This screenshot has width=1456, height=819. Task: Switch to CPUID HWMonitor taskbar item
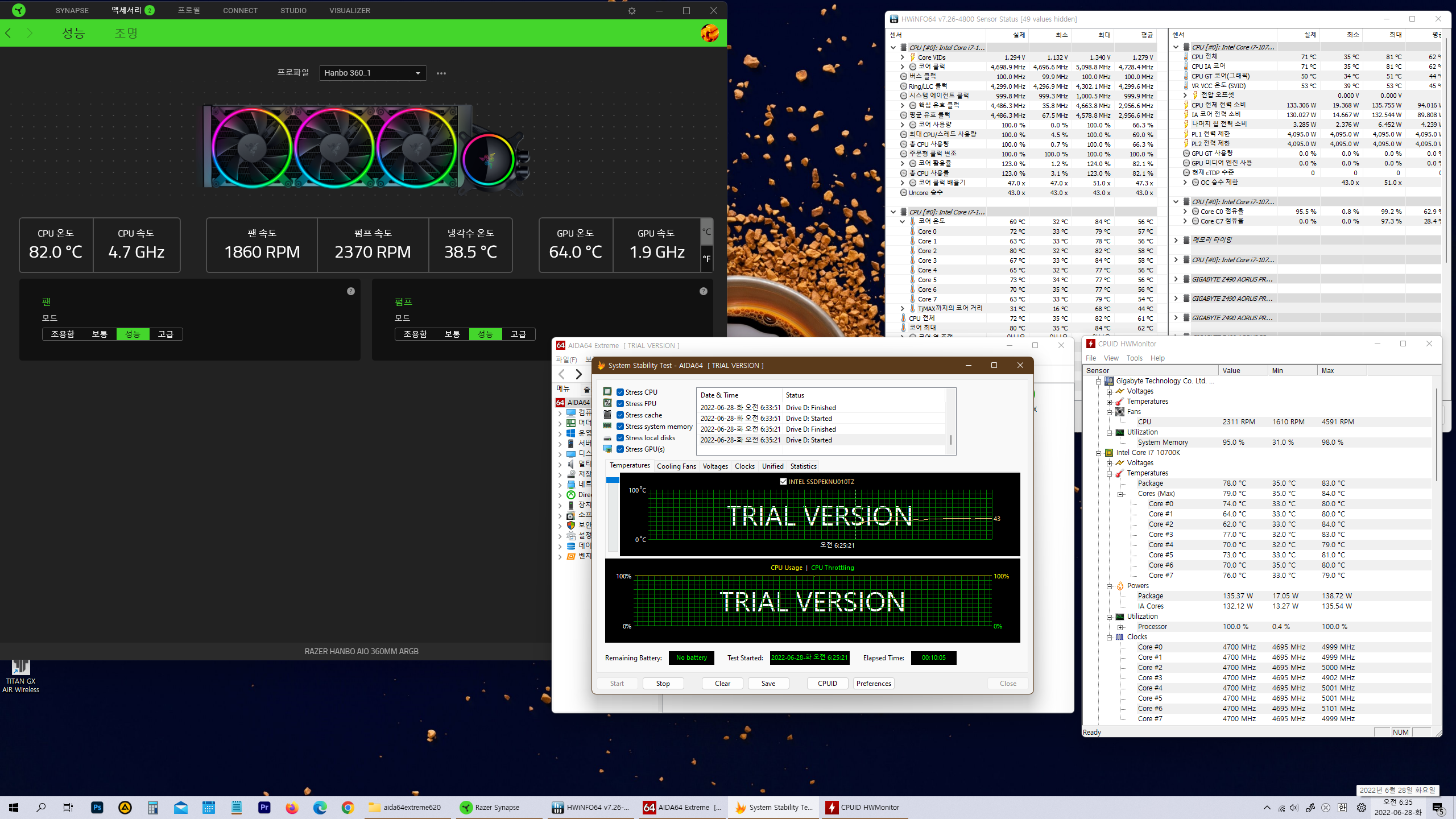865,807
